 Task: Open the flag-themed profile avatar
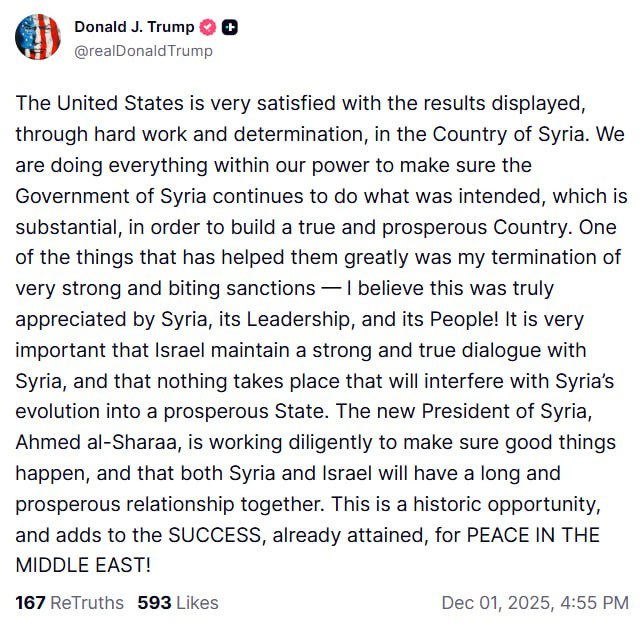click(x=38, y=38)
